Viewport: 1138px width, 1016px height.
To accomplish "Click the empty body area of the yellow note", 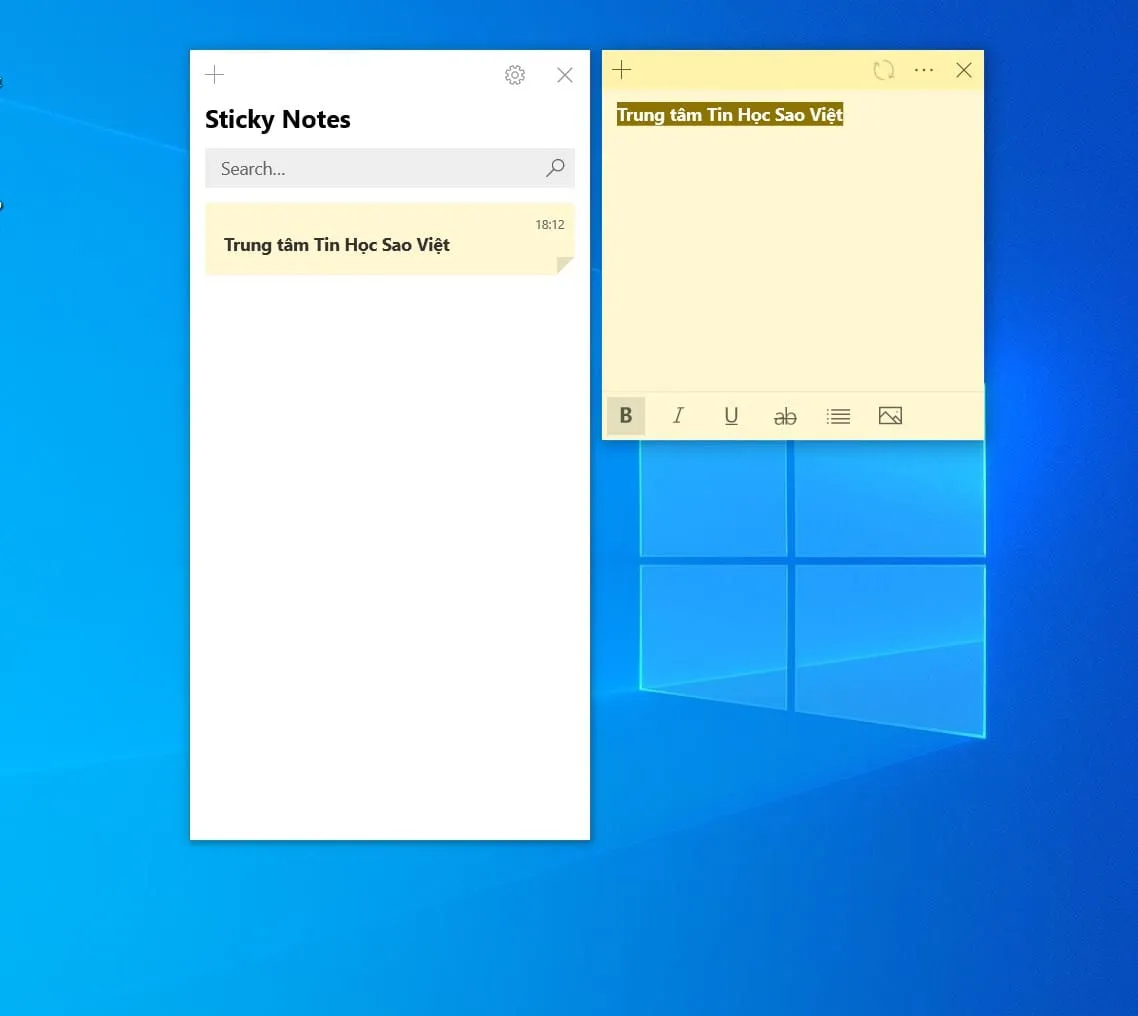I will [x=792, y=260].
